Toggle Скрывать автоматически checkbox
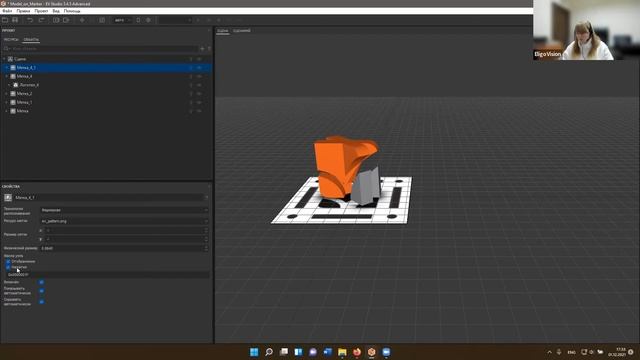This screenshot has width=640, height=360. [x=41, y=302]
